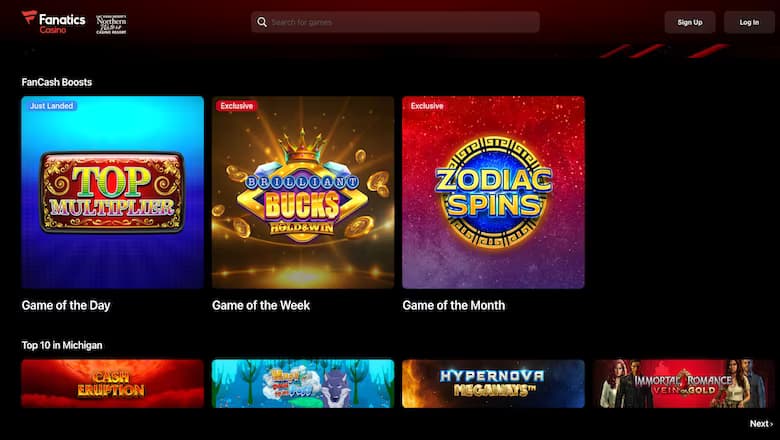Open Immortal Romance Vein of Gold banner
Viewport: 780px width, 440px height.
(x=684, y=384)
